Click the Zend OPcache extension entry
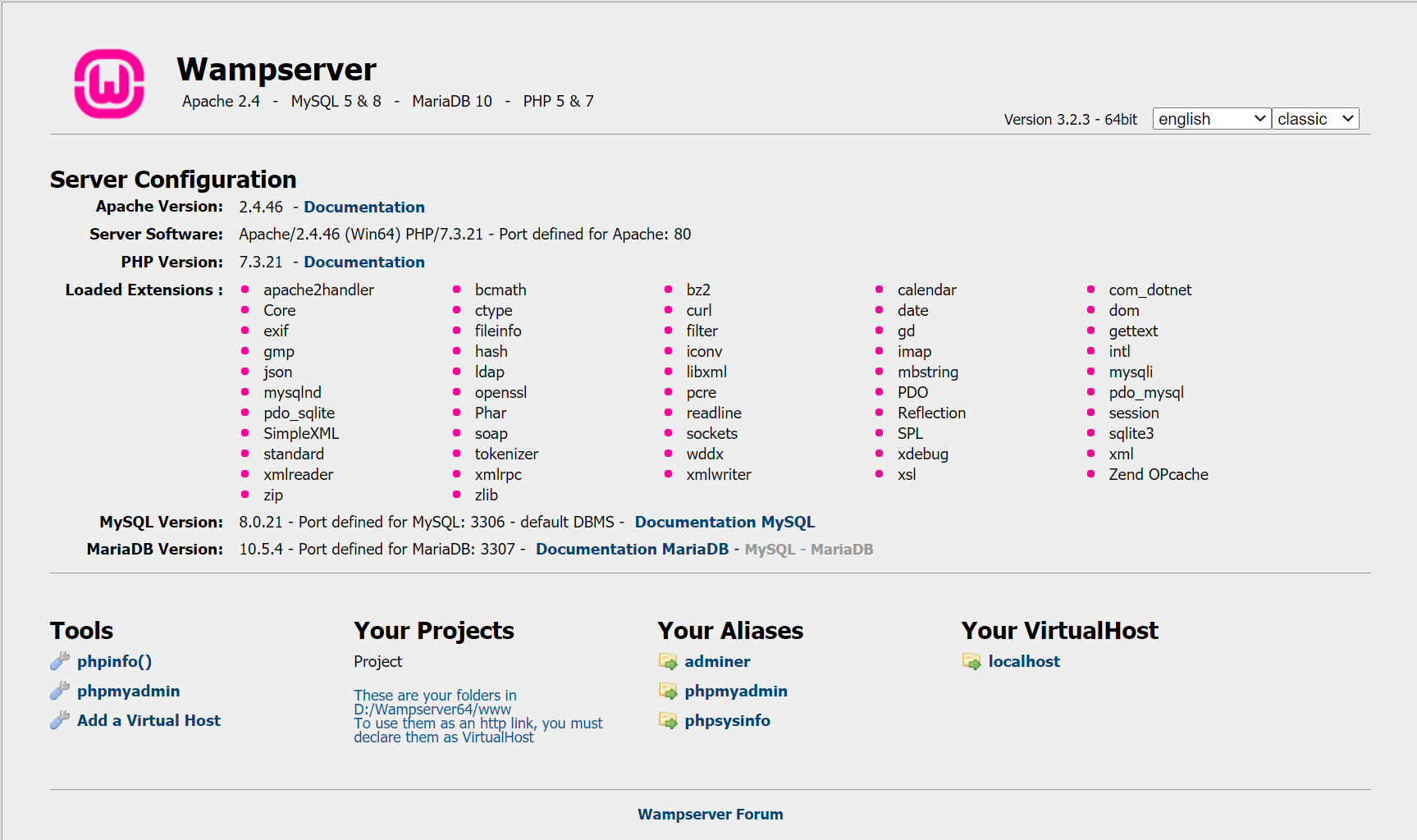Screen dimensions: 1417x840 1158,474
